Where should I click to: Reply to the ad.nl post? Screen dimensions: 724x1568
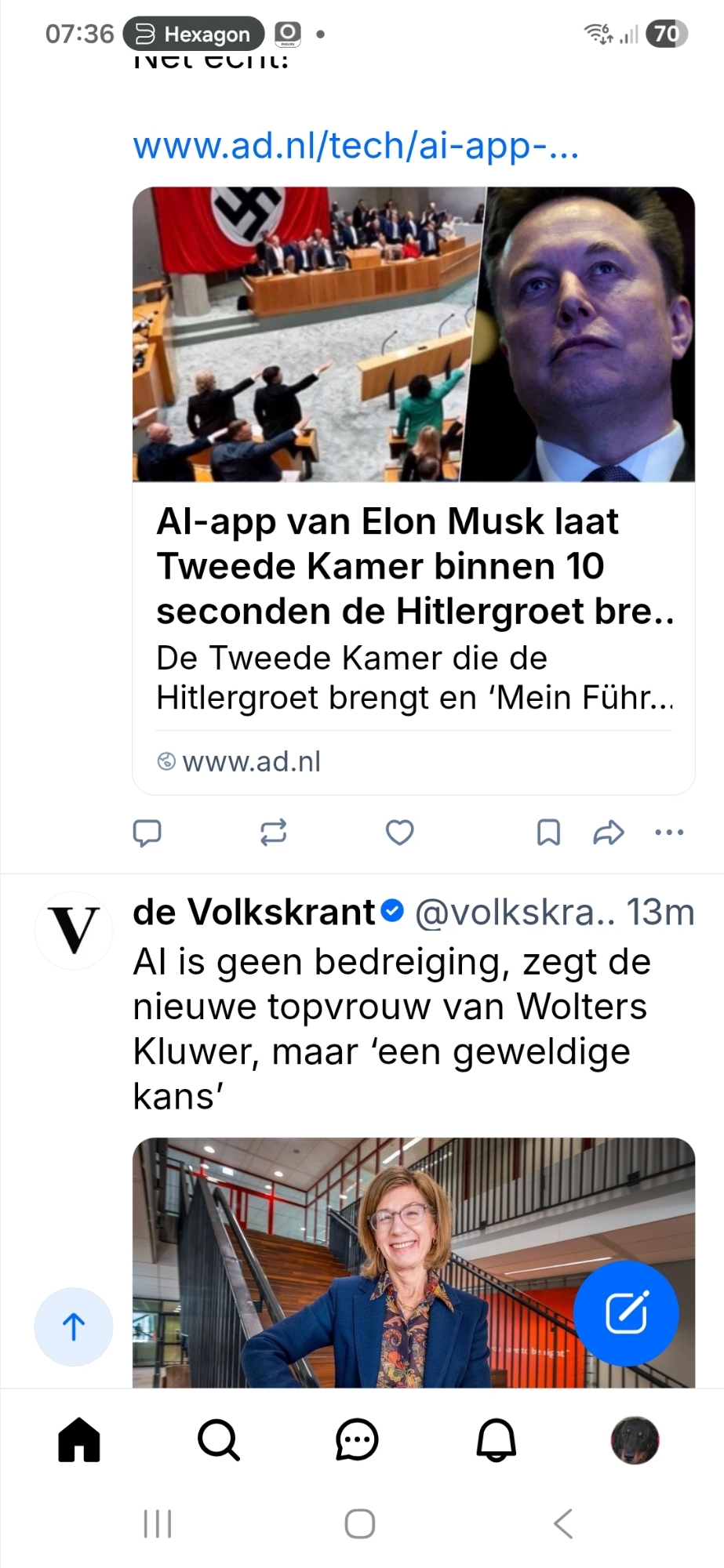(x=147, y=832)
